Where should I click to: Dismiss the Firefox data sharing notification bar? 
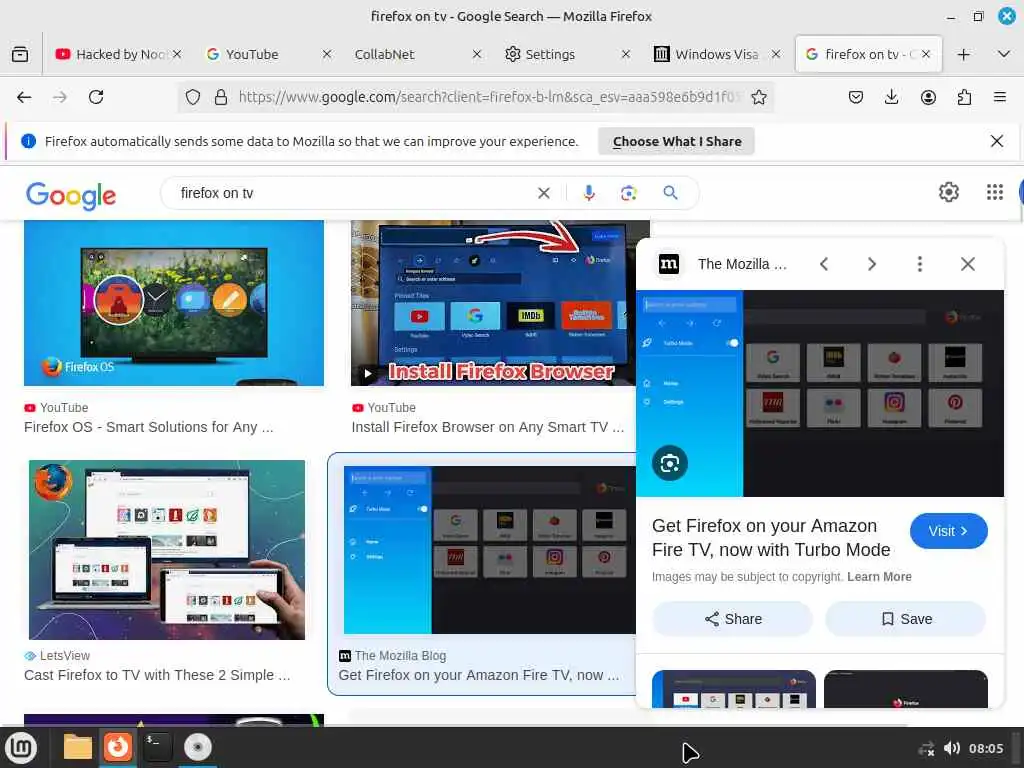(x=997, y=141)
